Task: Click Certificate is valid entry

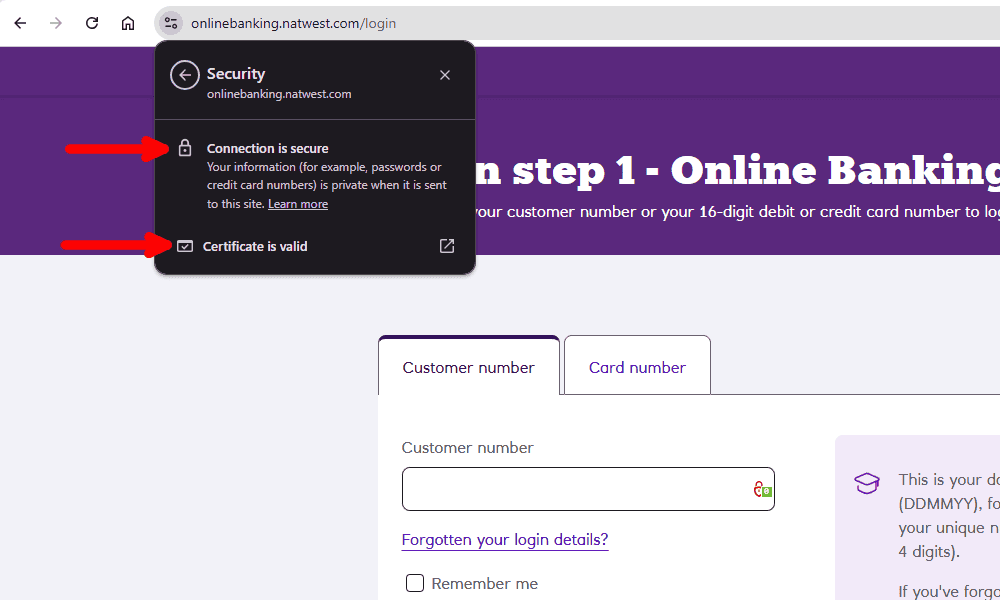Action: [315, 246]
